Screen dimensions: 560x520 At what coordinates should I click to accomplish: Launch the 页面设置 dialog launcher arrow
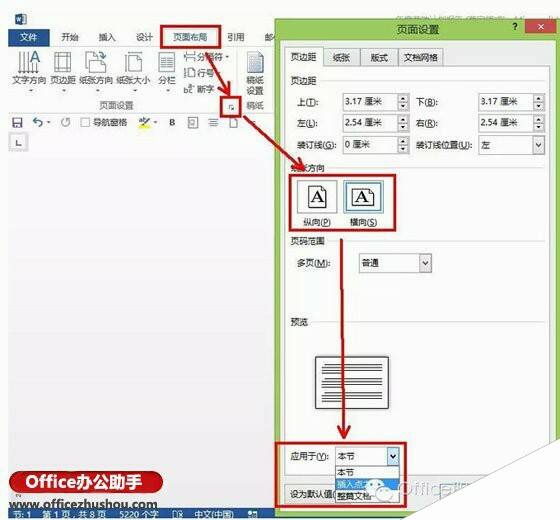pyautogui.click(x=231, y=107)
